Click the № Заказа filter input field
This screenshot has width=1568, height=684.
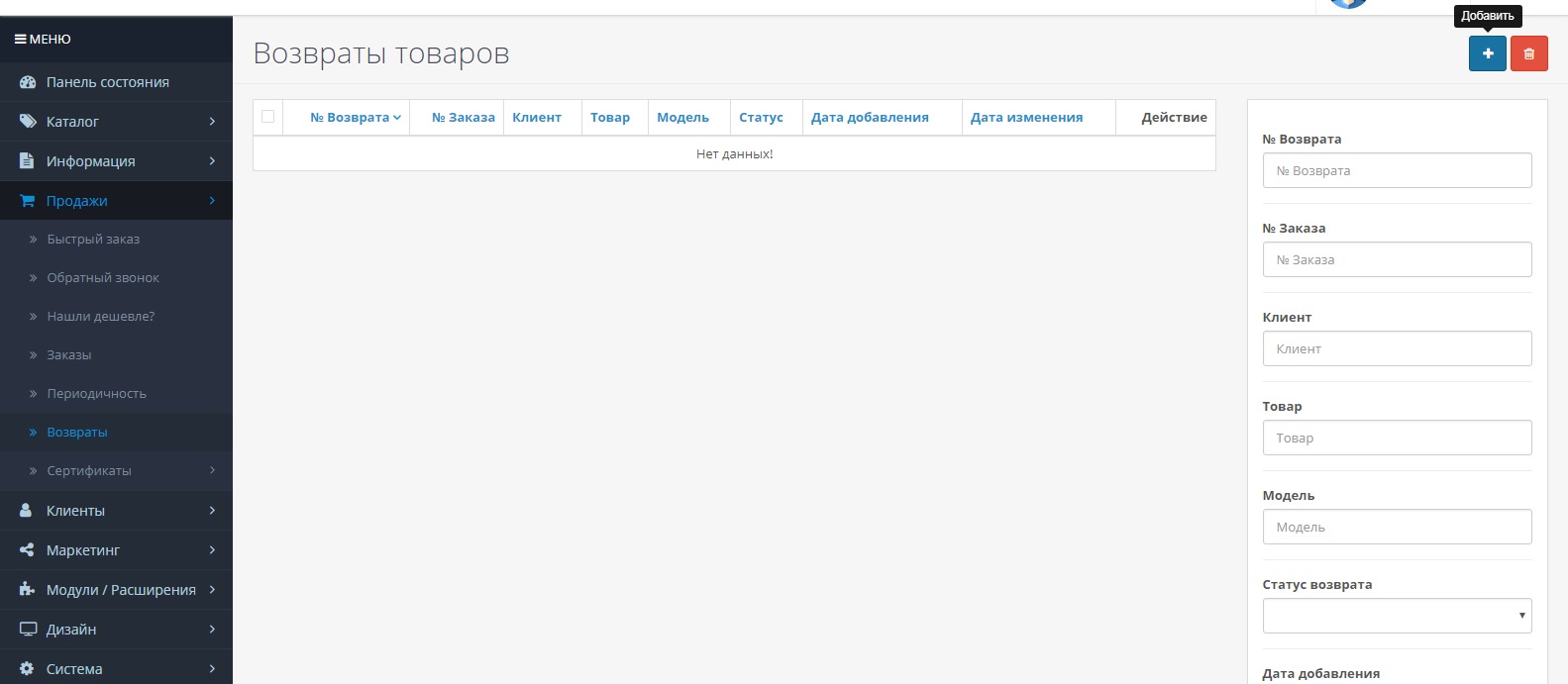[1396, 259]
